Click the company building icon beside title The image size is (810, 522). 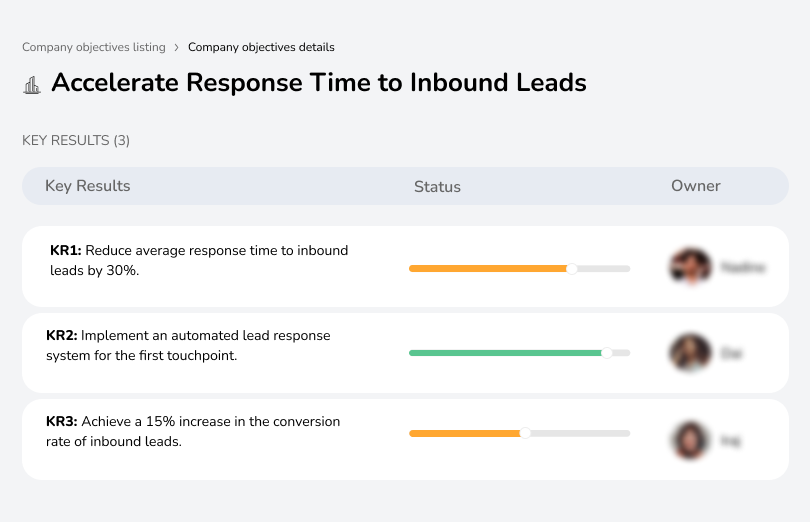32,85
